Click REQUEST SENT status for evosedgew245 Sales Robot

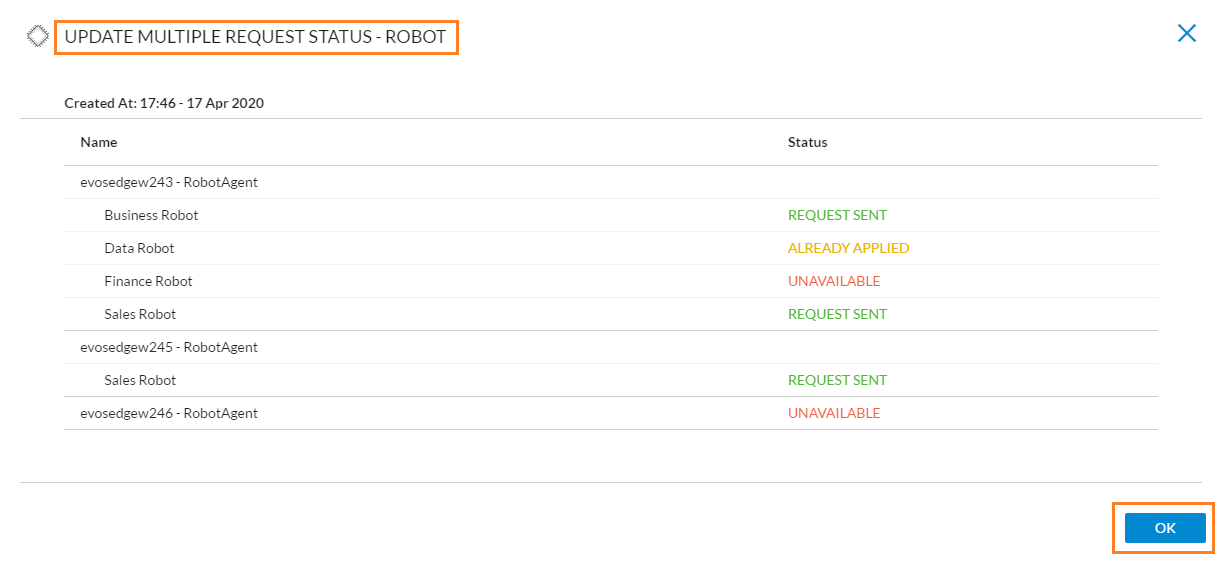(837, 380)
